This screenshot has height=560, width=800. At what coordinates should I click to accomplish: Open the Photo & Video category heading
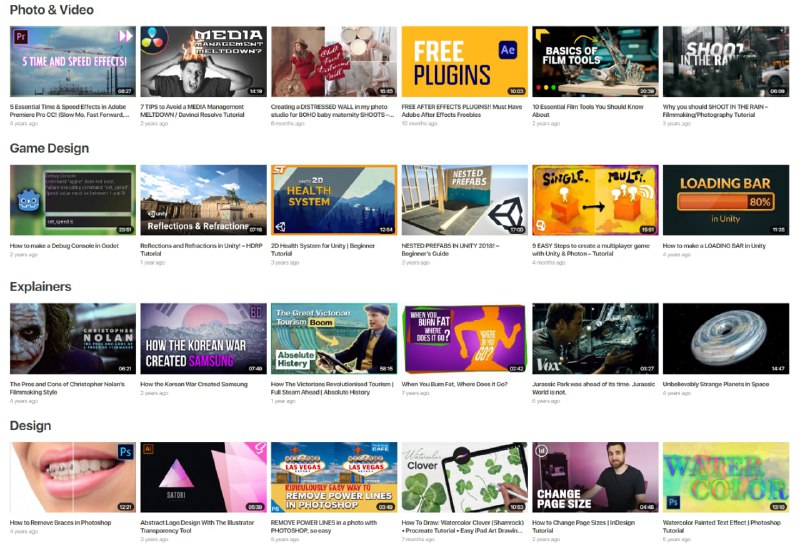click(x=51, y=10)
